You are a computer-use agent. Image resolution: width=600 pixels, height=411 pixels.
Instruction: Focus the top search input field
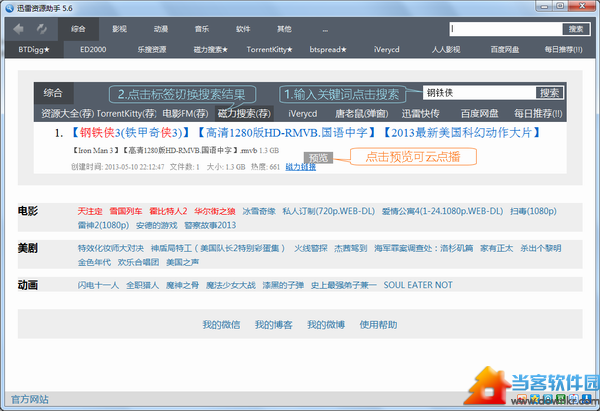pyautogui.click(x=506, y=29)
